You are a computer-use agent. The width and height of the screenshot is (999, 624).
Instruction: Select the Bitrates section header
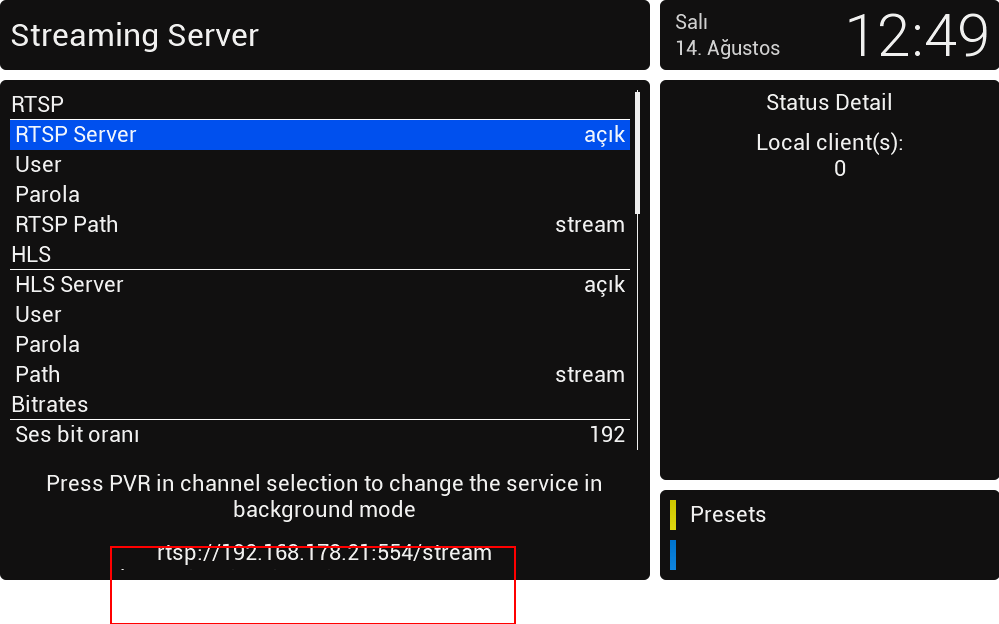pos(50,405)
